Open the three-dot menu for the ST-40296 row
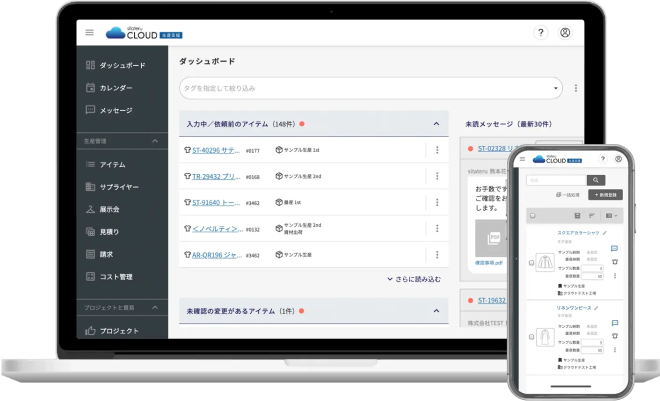 tap(437, 150)
